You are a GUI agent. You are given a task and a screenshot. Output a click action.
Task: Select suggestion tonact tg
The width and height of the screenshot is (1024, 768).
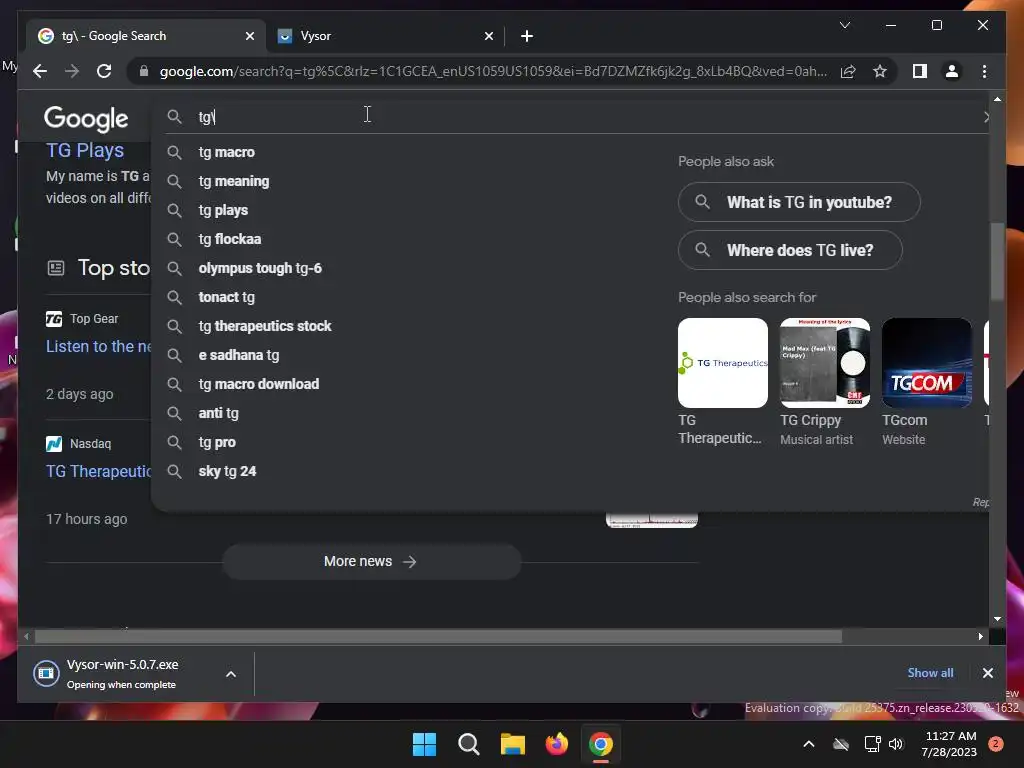coord(227,297)
